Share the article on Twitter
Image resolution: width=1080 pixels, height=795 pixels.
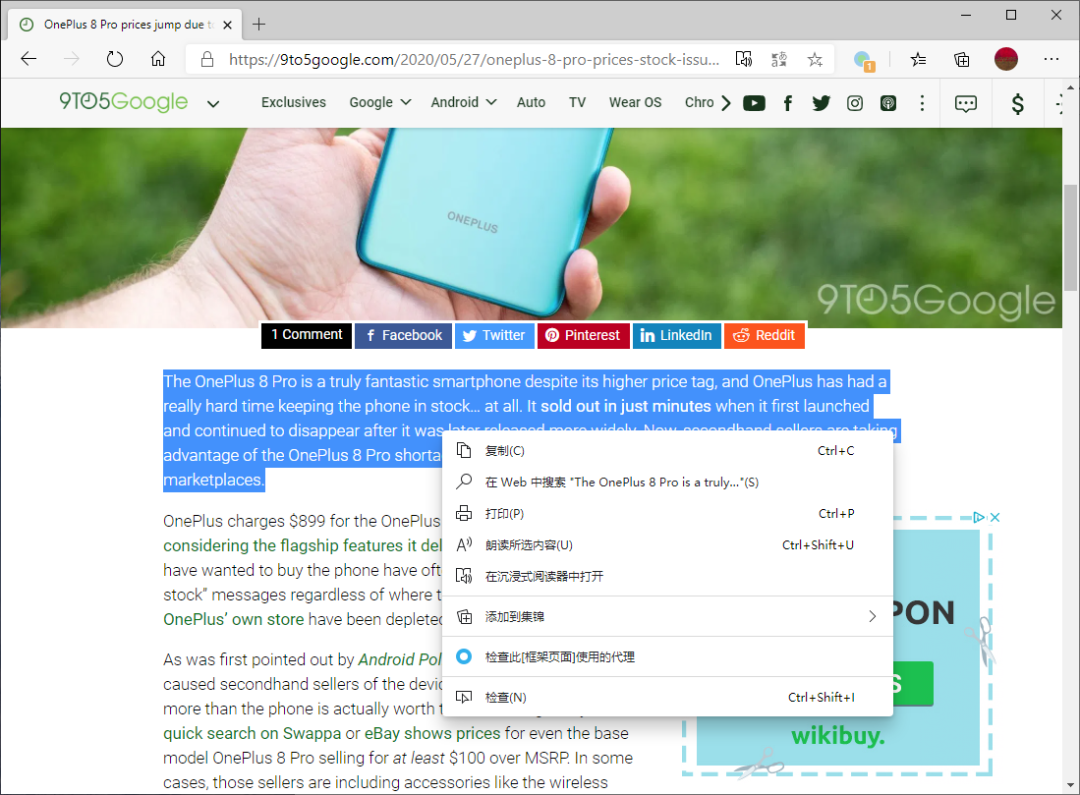pos(495,335)
